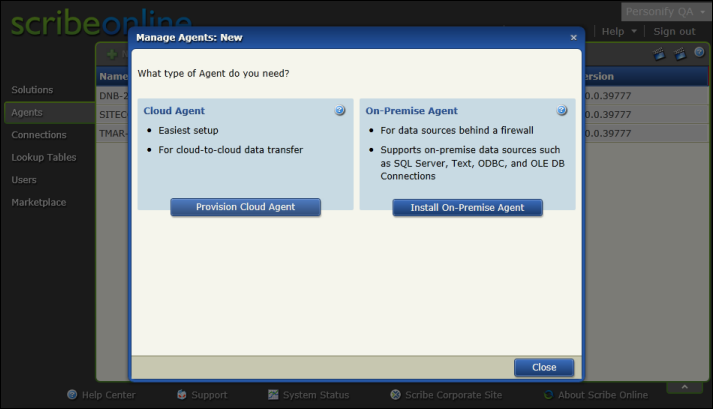Screen dimensions: 713x409
Task: Select Agents in the sidebar
Action: click(50, 112)
